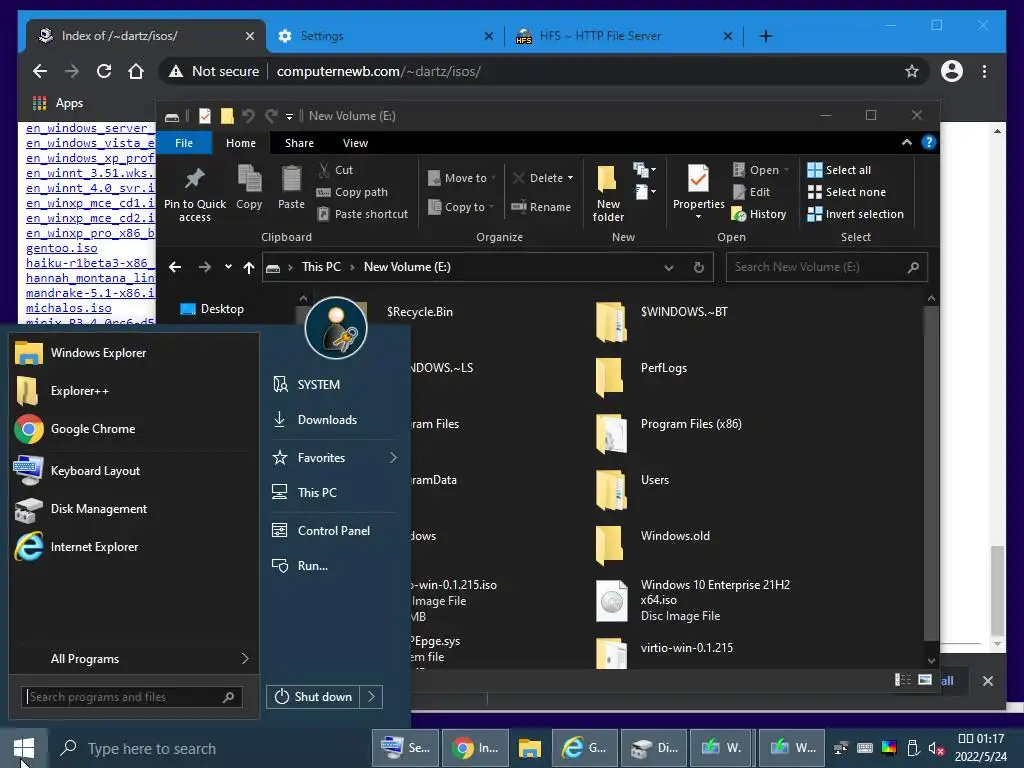Click Cut in the Clipboard group
1024x768 pixels.
(336, 170)
